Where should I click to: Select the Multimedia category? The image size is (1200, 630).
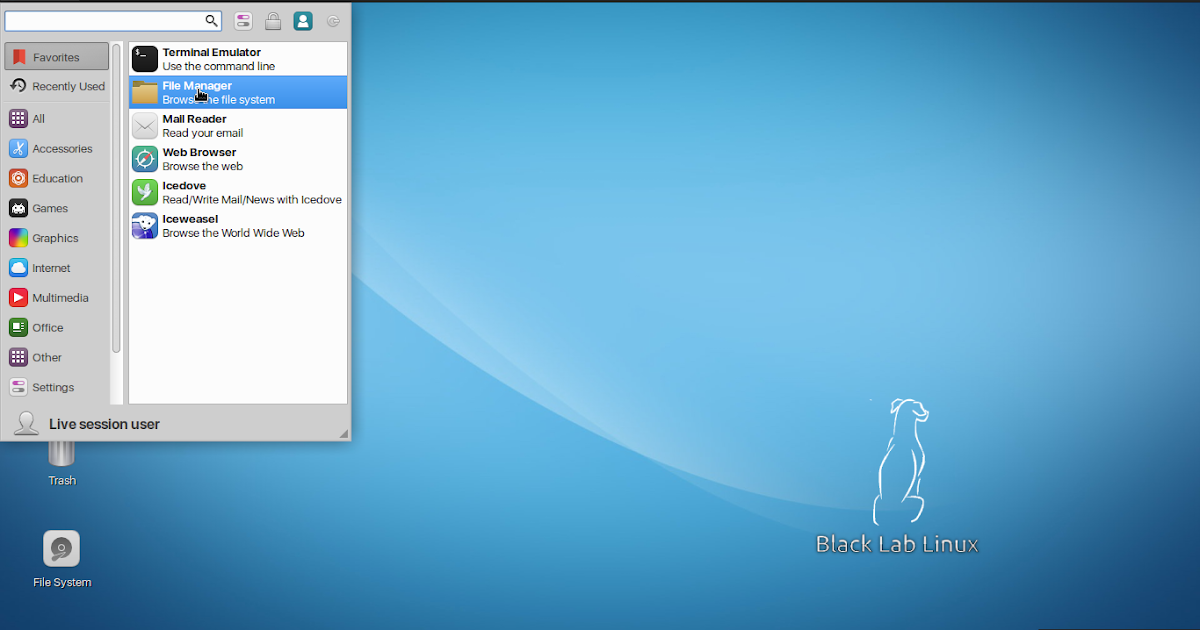56,297
